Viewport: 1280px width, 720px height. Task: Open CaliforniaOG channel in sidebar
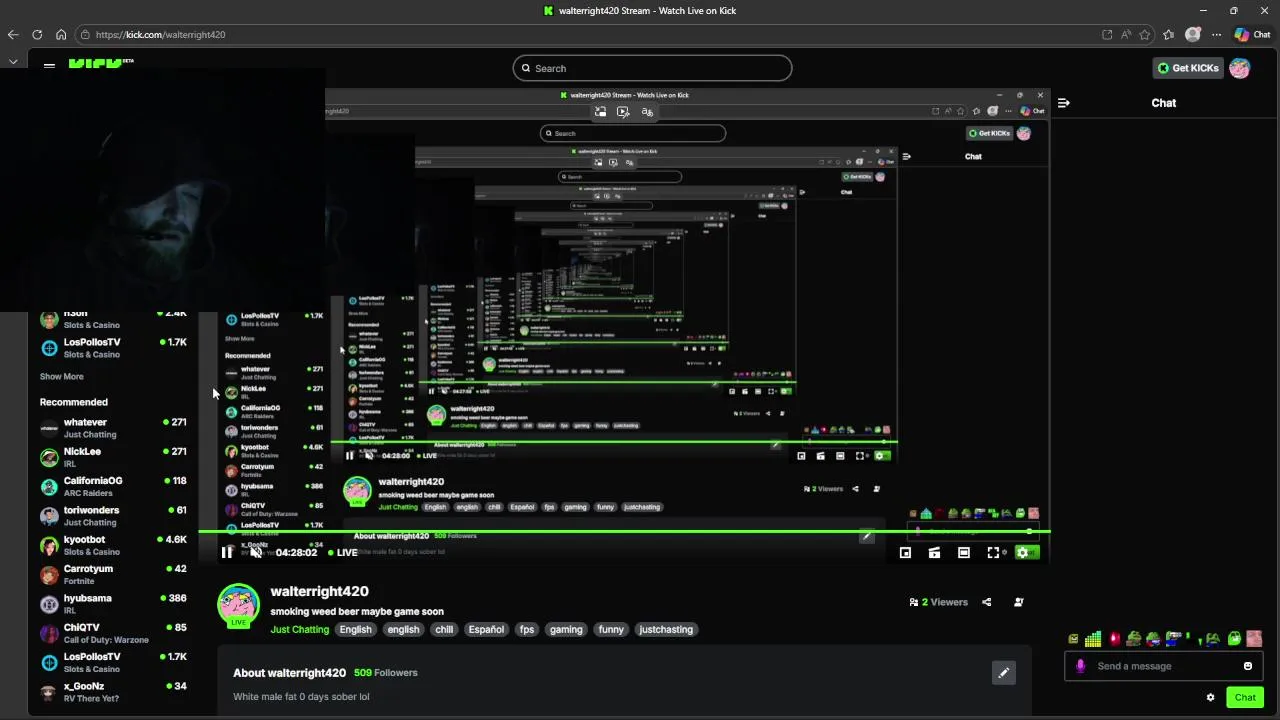pos(113,487)
